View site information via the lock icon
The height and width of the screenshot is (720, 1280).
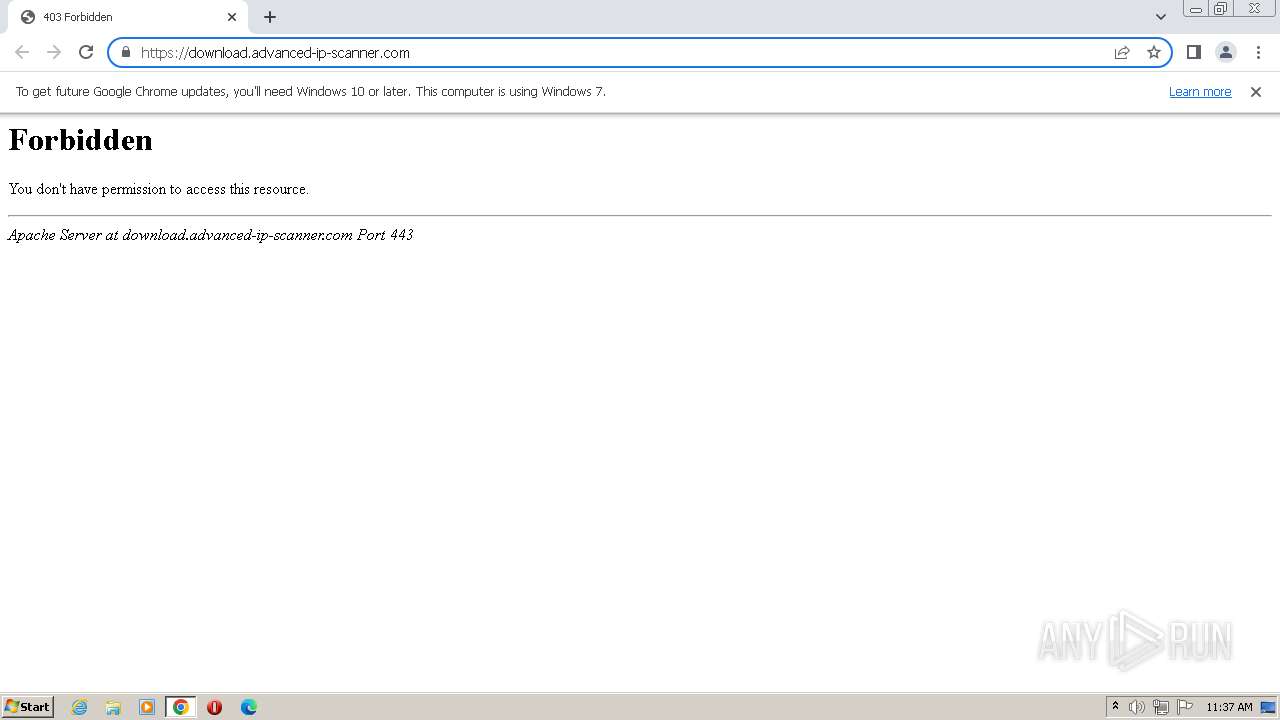pyautogui.click(x=126, y=52)
